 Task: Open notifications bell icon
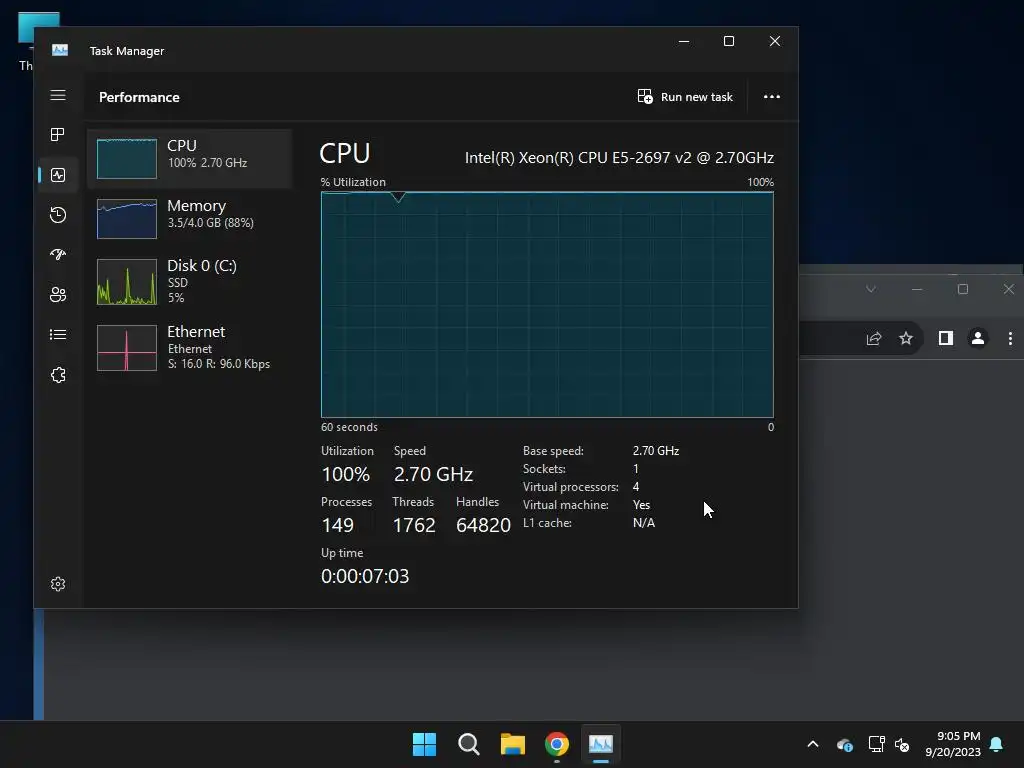[x=997, y=744]
